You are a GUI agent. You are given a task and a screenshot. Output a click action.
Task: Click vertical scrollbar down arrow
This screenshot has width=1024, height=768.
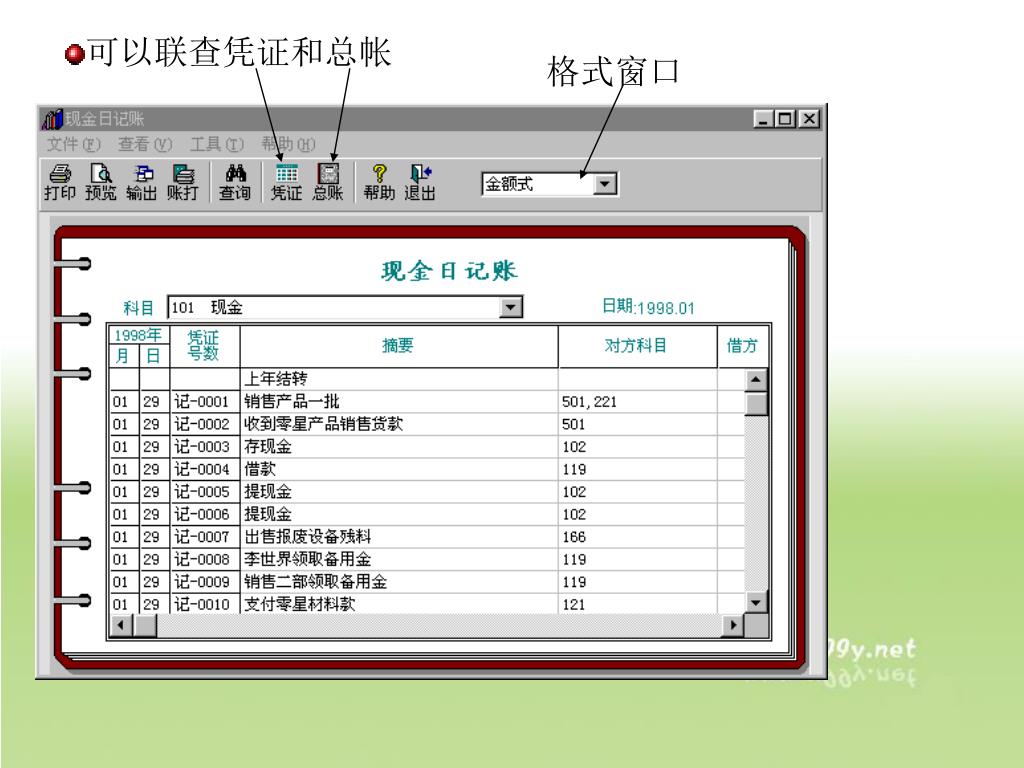pyautogui.click(x=756, y=602)
